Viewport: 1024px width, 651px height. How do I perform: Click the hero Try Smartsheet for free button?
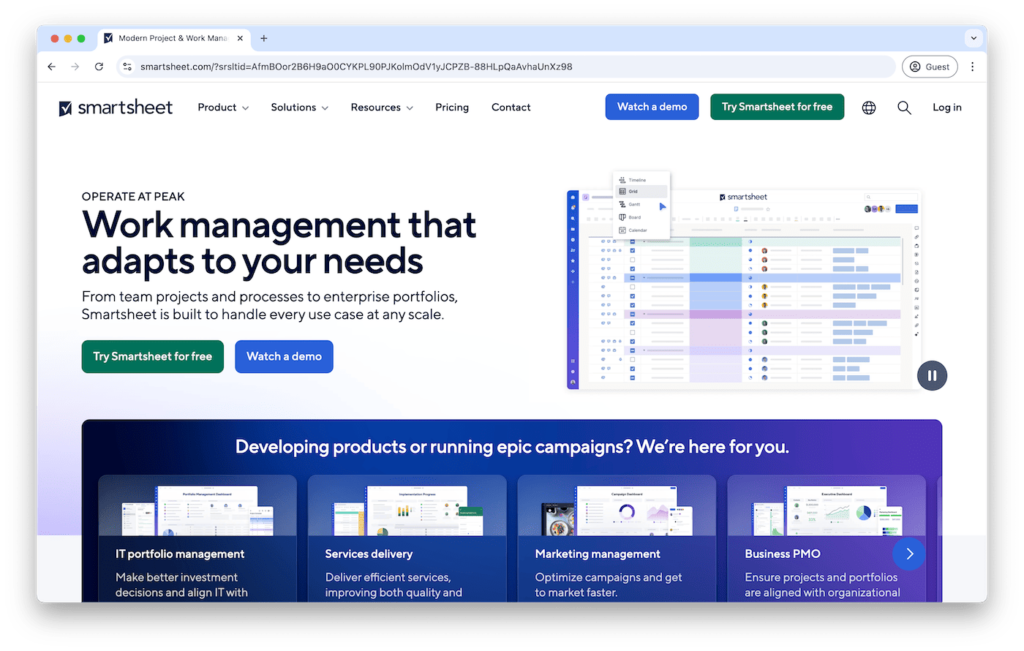(x=152, y=357)
